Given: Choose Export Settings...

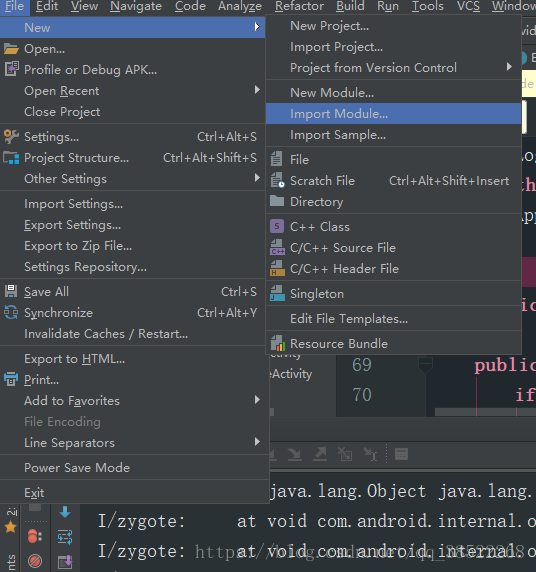Looking at the screenshot, I should click(132, 225).
